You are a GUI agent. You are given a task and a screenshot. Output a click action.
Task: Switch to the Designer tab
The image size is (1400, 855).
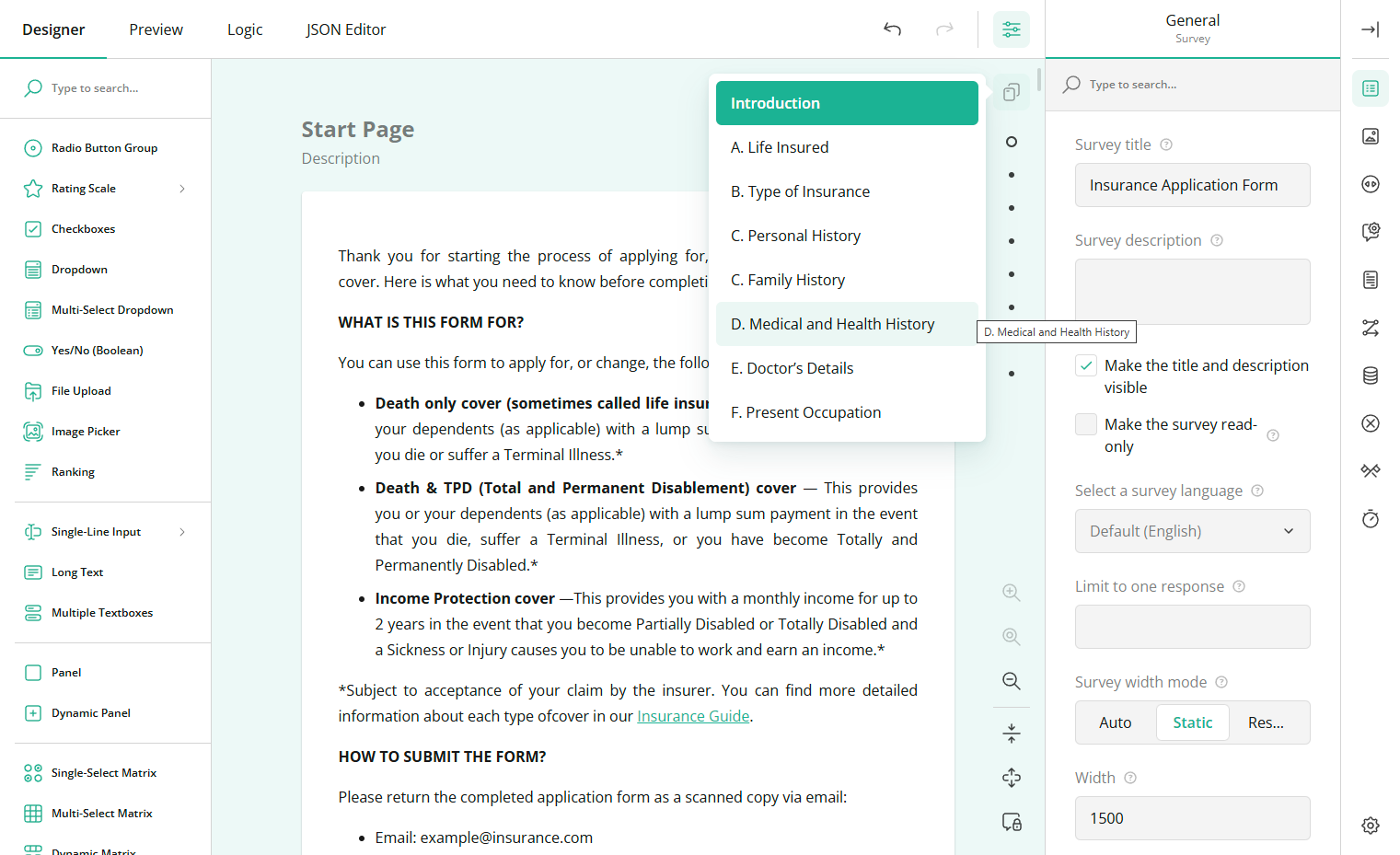pyautogui.click(x=53, y=29)
